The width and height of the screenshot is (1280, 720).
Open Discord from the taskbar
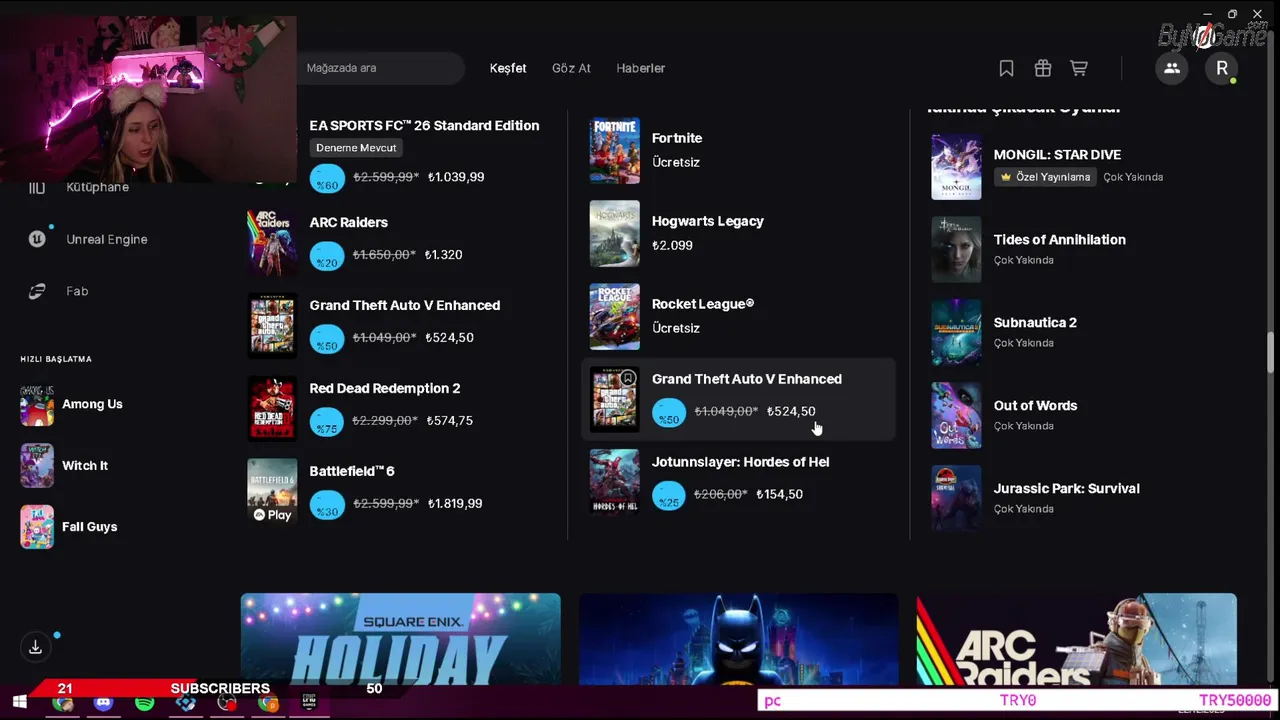pos(103,703)
